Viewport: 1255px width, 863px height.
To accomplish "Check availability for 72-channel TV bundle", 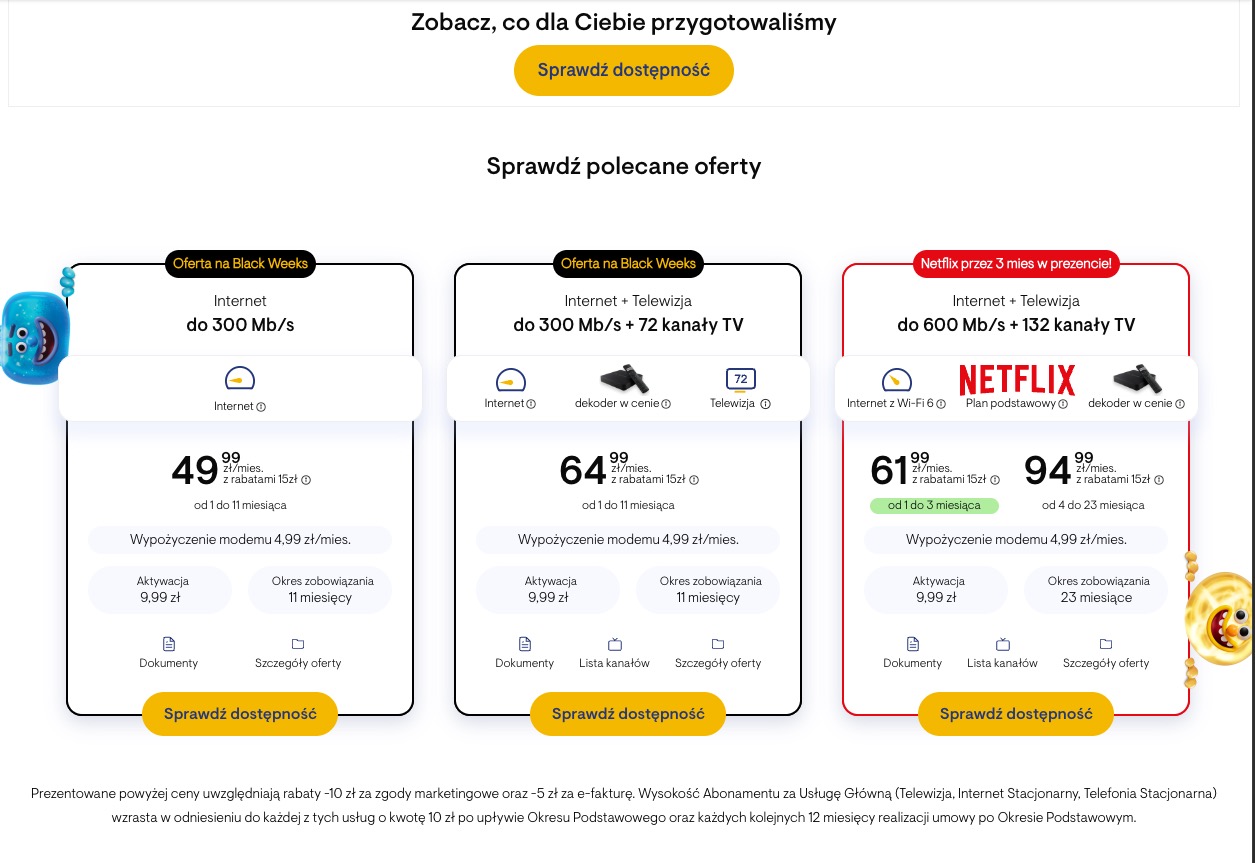I will tap(627, 714).
